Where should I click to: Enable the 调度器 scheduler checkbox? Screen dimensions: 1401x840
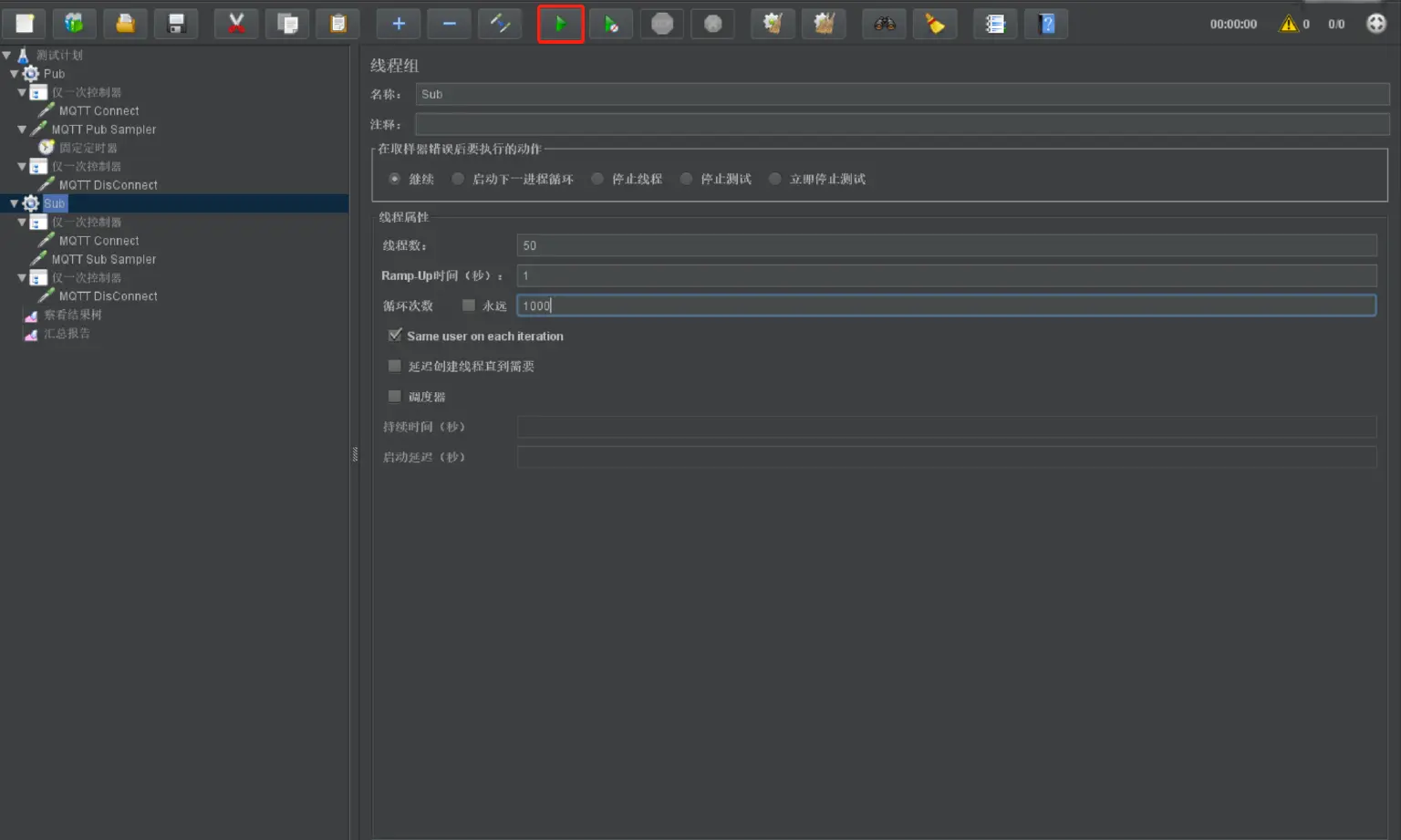[395, 396]
